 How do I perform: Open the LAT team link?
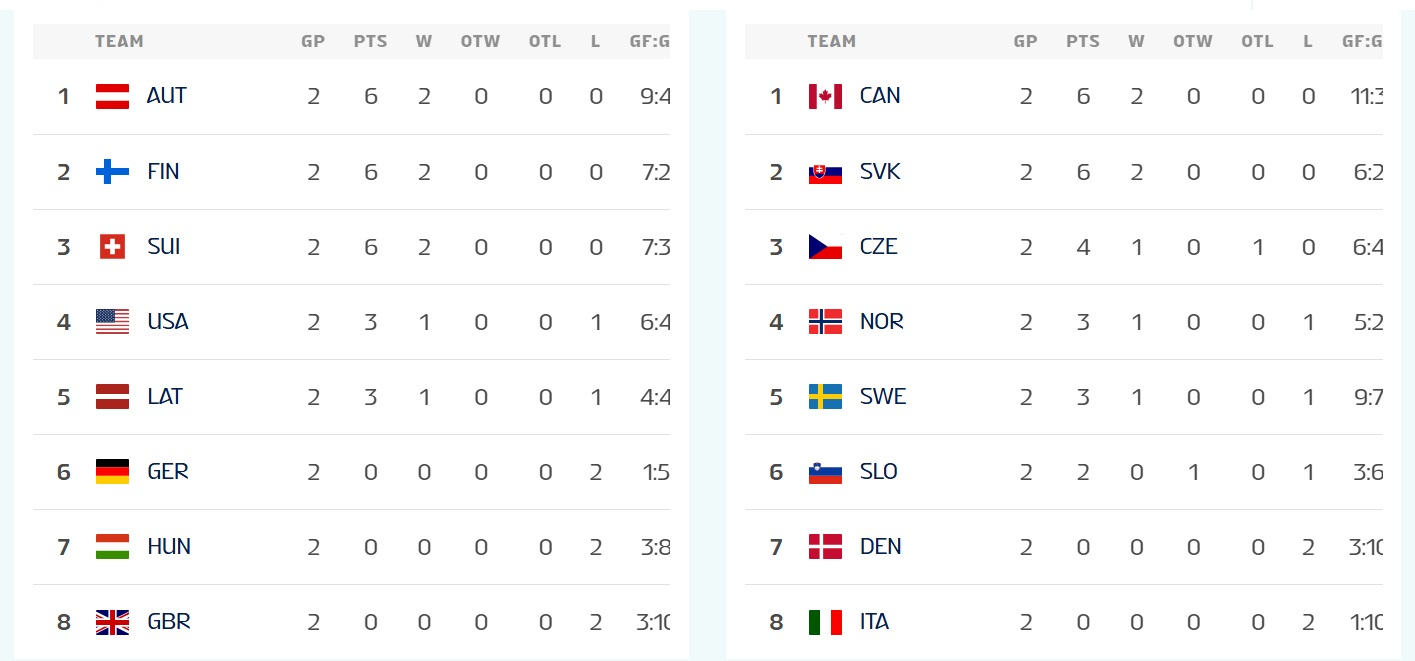point(164,396)
